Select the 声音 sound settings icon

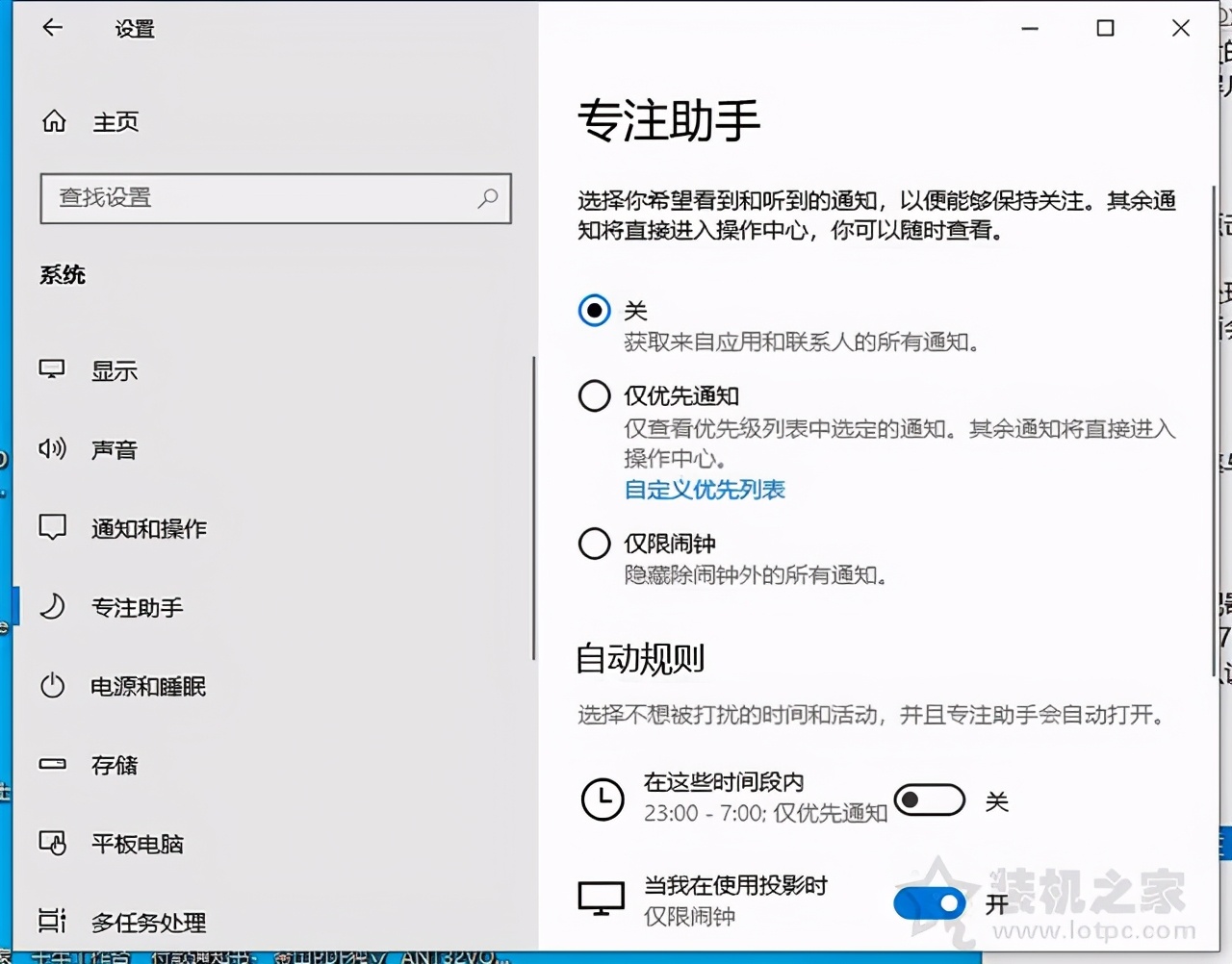52,449
